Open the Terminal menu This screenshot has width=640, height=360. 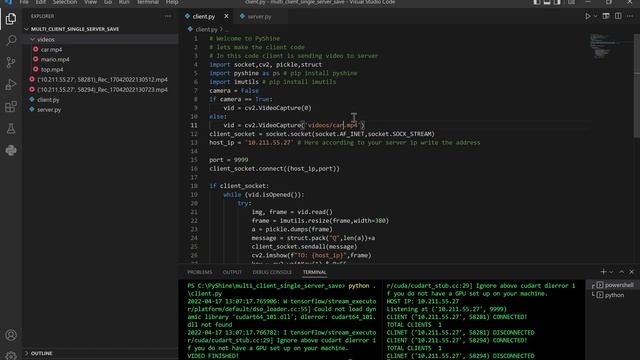point(147,2)
